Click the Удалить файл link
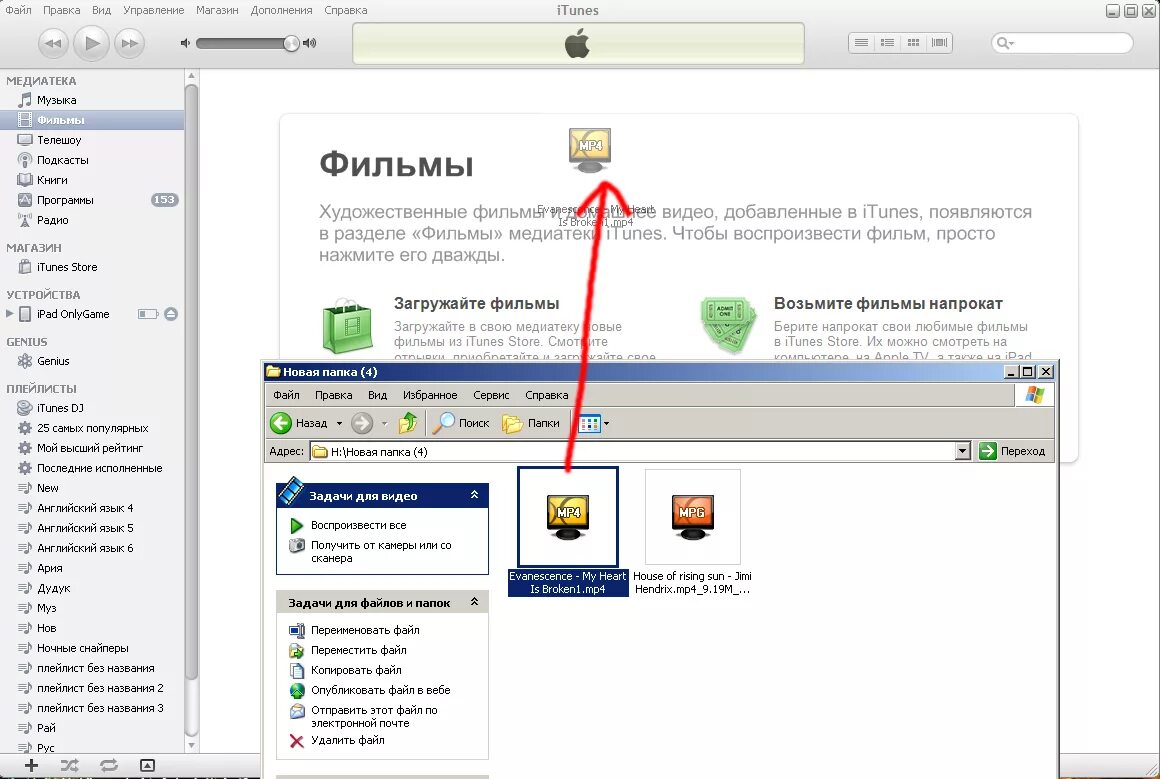This screenshot has width=1160, height=779. (347, 740)
